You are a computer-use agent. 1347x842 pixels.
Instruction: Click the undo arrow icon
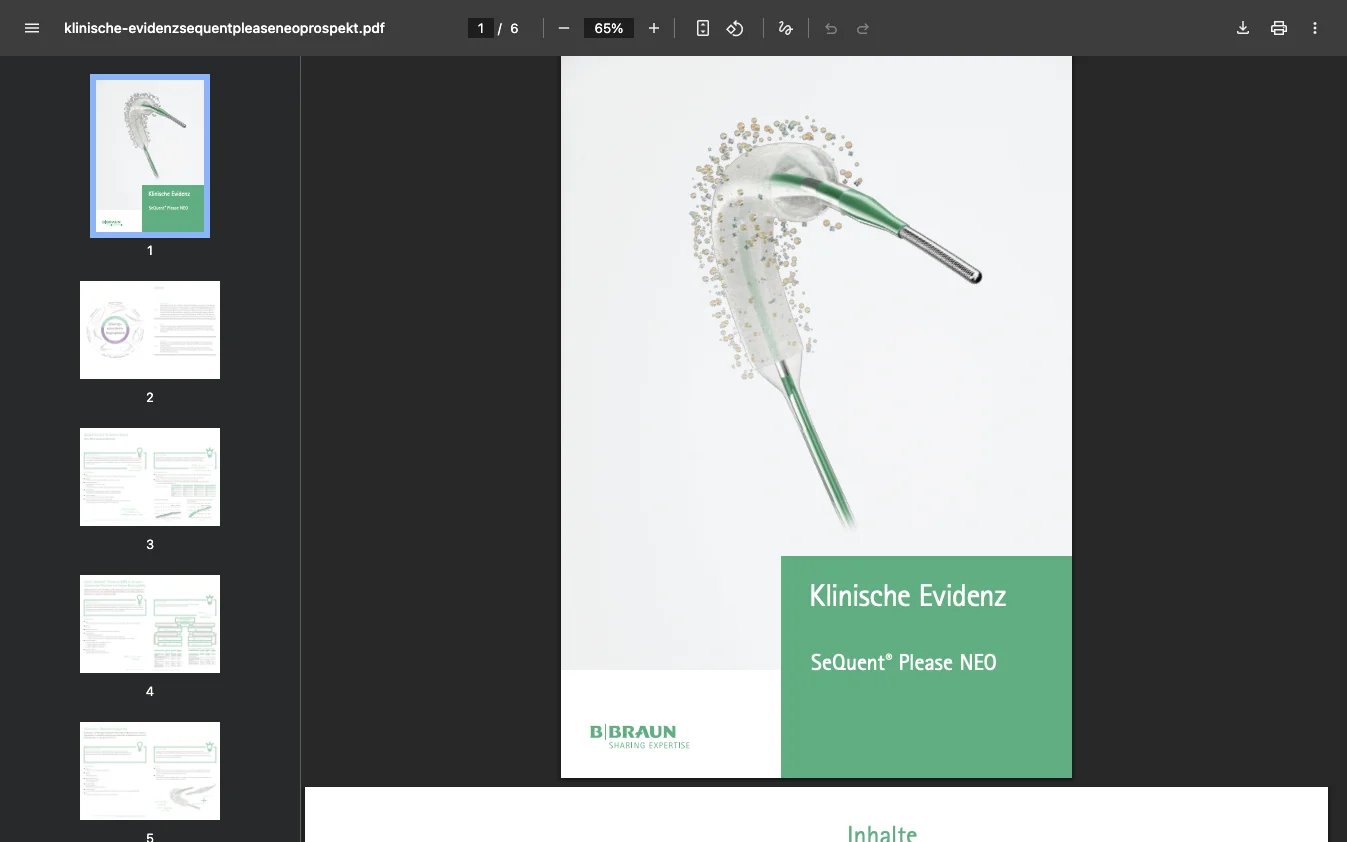[831, 28]
